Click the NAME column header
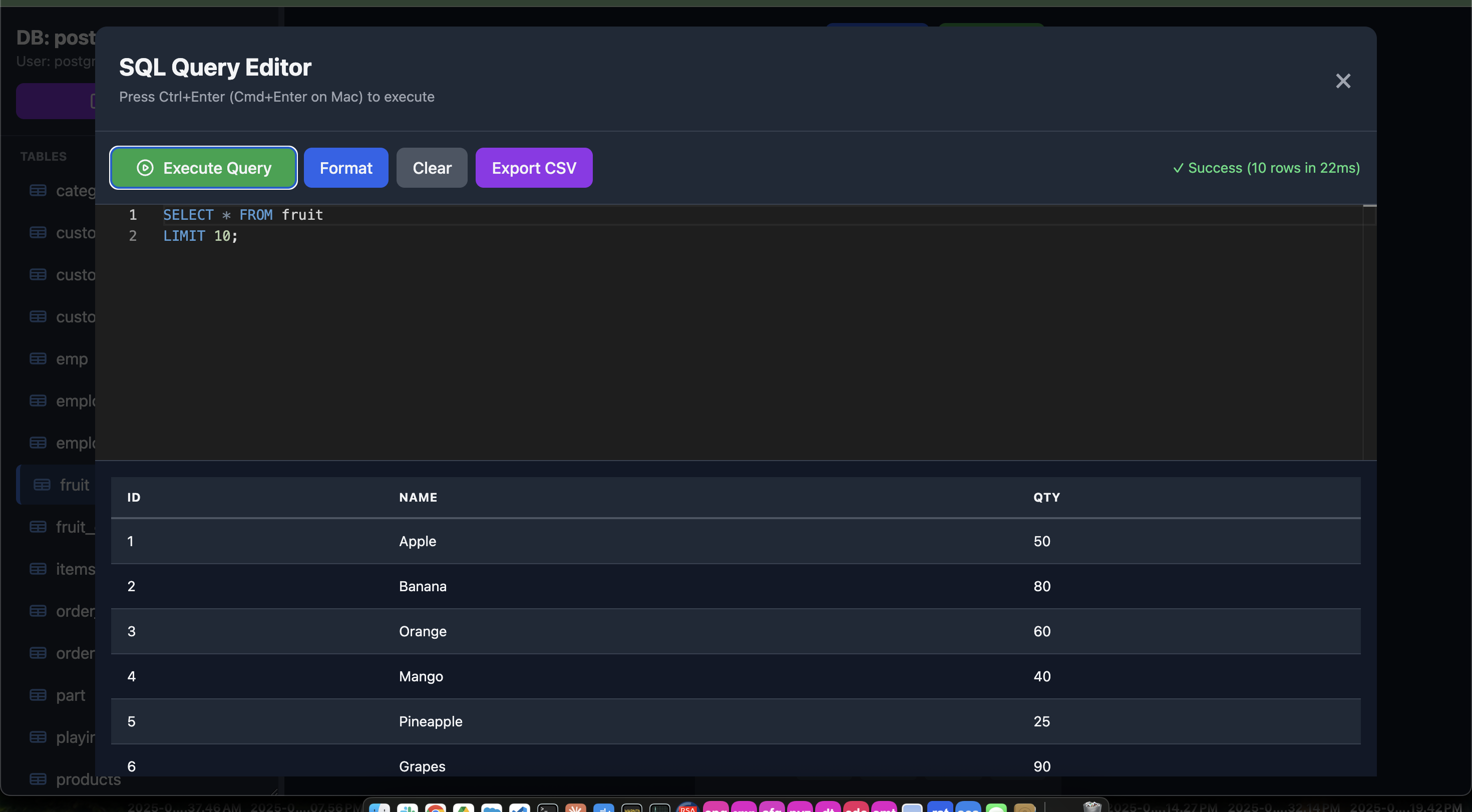 click(418, 497)
